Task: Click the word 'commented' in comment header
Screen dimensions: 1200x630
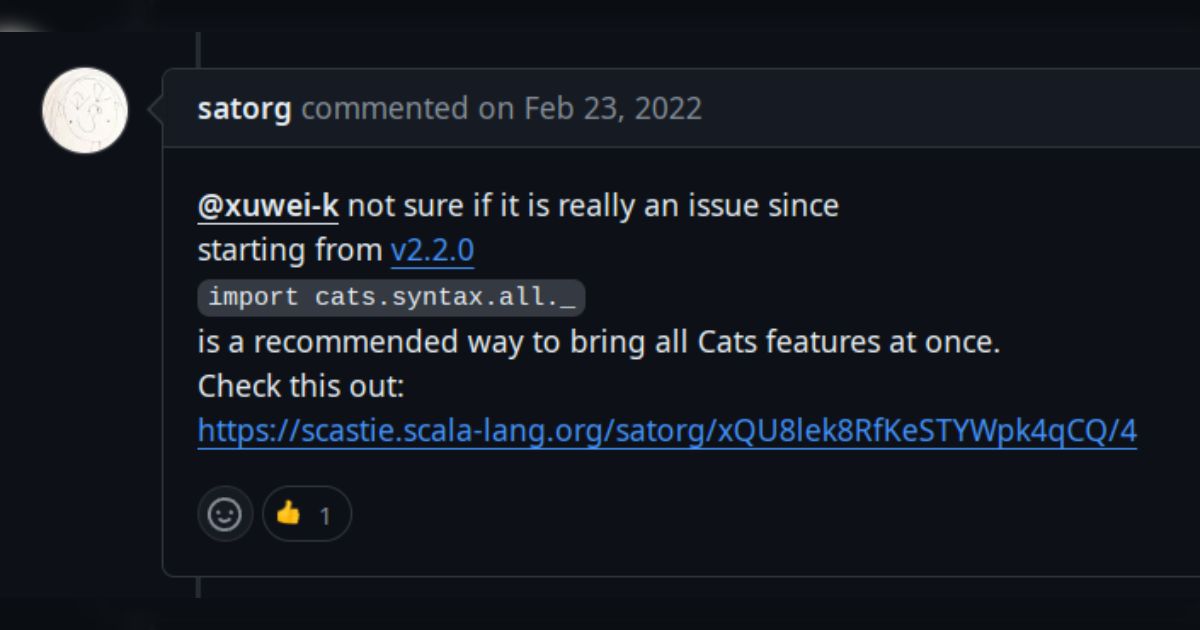Action: coord(382,108)
